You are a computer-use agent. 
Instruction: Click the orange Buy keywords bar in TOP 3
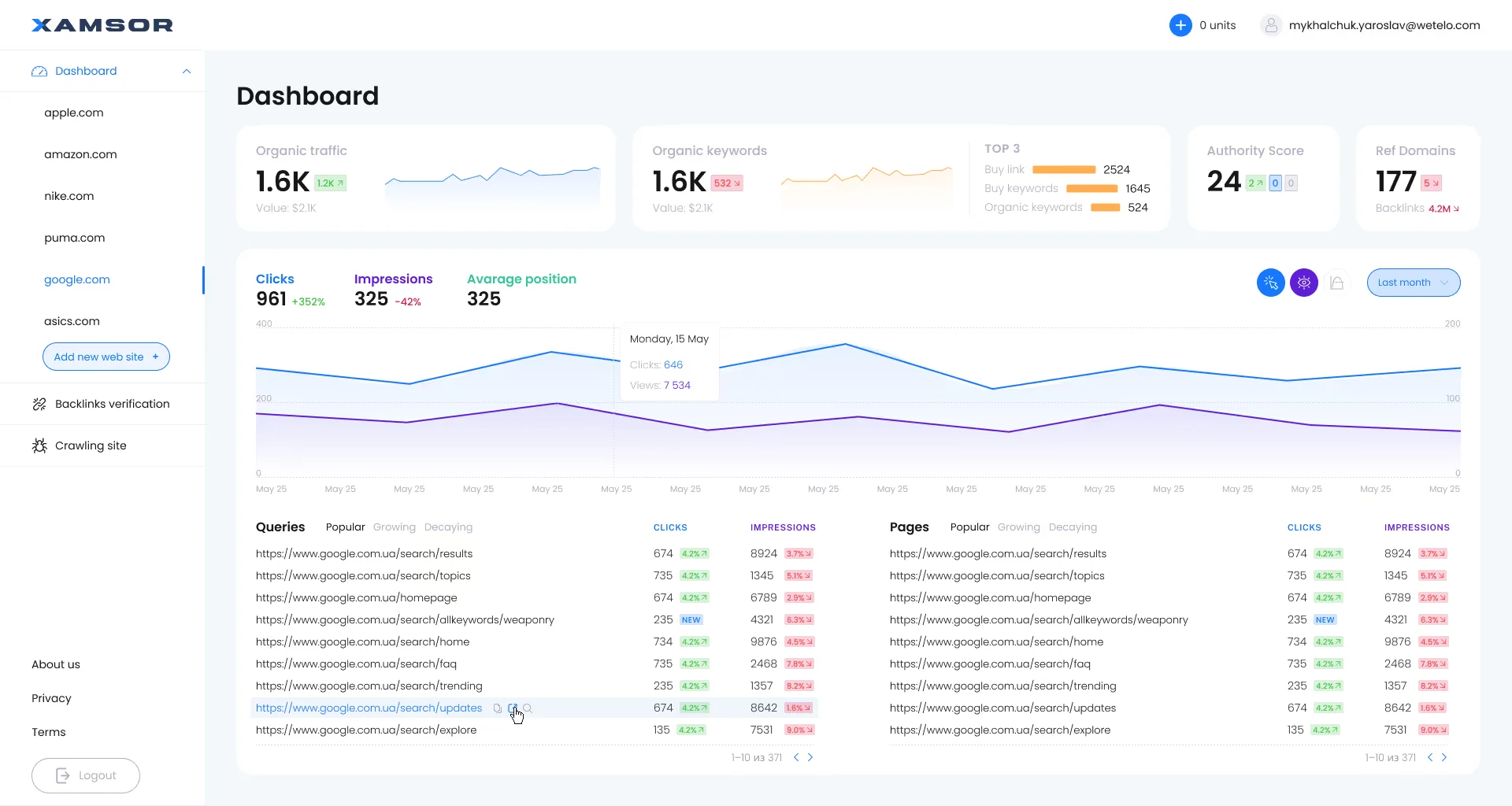(x=1091, y=188)
